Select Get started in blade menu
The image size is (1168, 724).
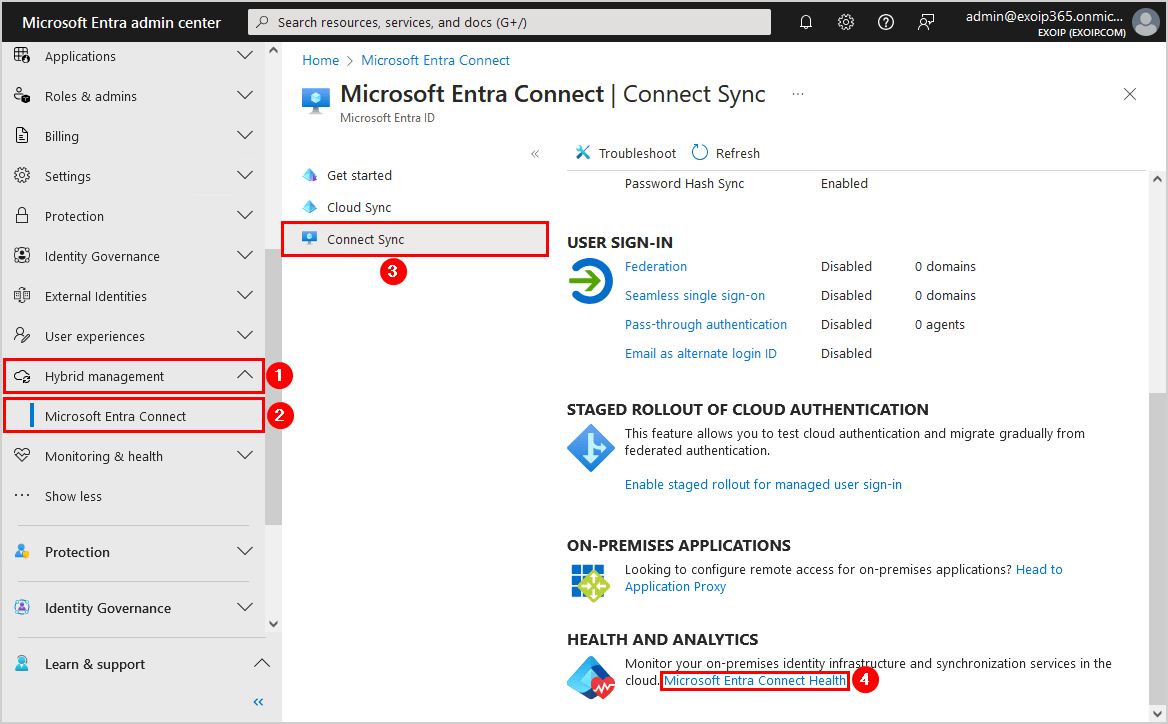[x=359, y=175]
